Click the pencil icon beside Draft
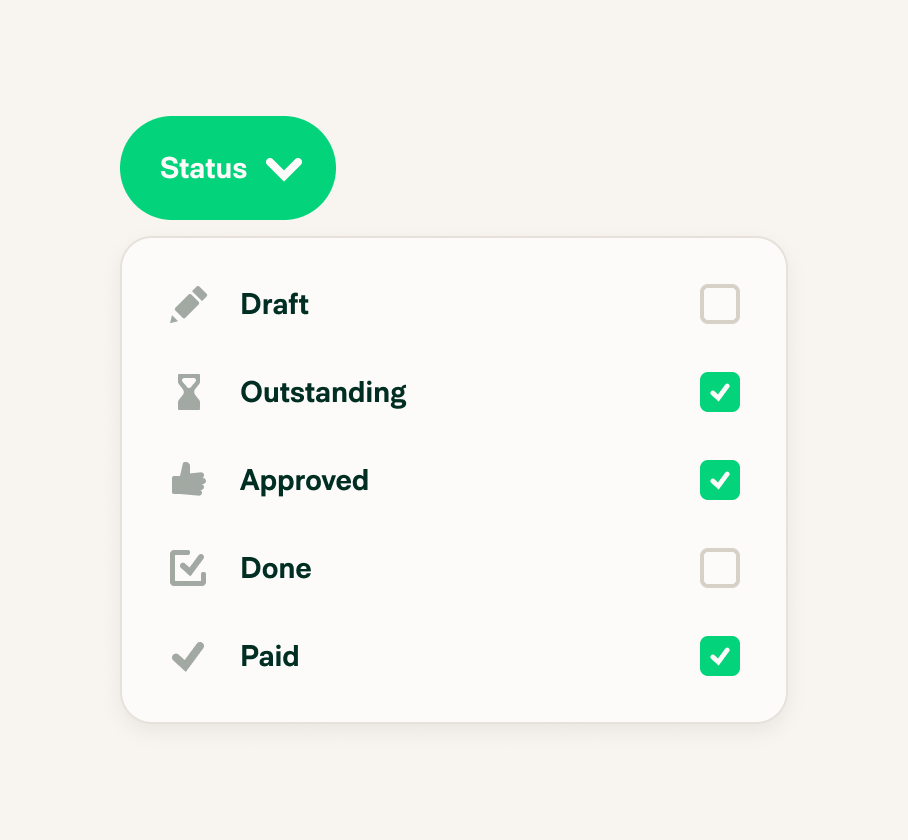This screenshot has height=840, width=908. (x=188, y=304)
